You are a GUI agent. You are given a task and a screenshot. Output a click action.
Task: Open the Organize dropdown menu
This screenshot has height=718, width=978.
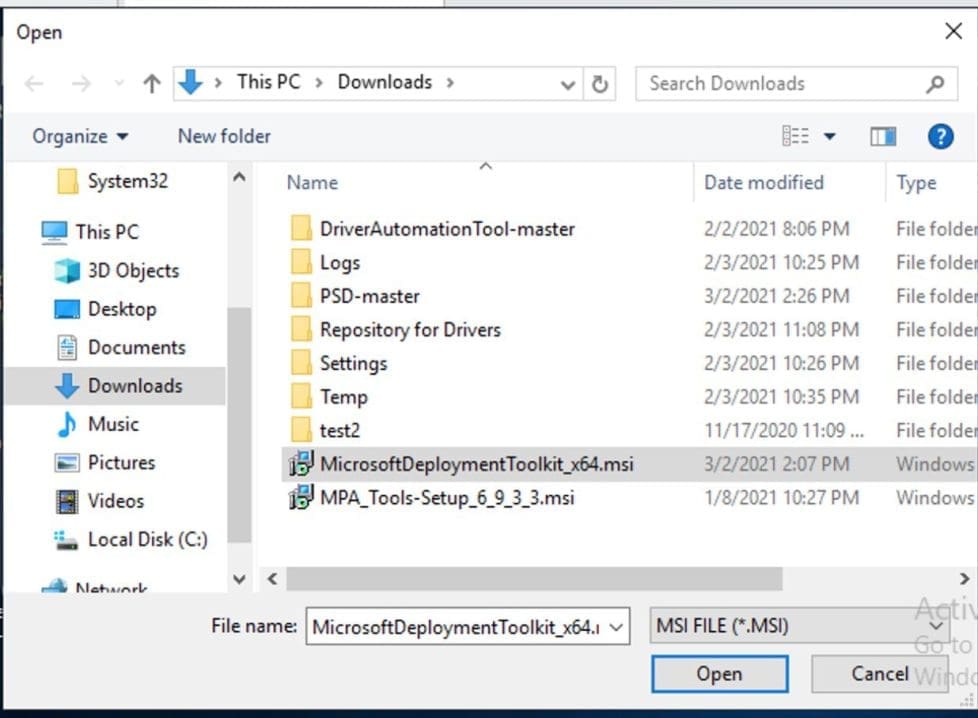tap(80, 137)
